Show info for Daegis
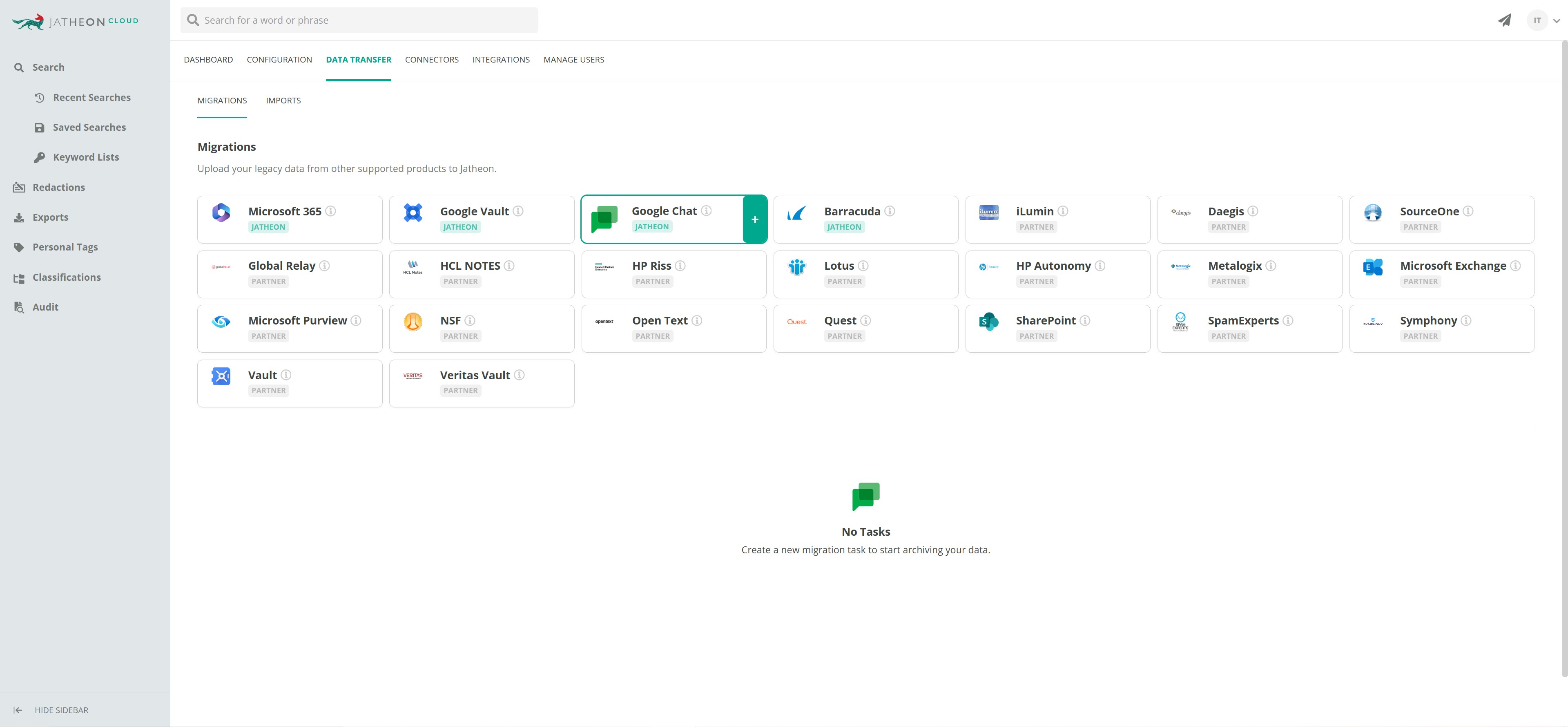Screen dimensions: 1568x727 click(1253, 211)
